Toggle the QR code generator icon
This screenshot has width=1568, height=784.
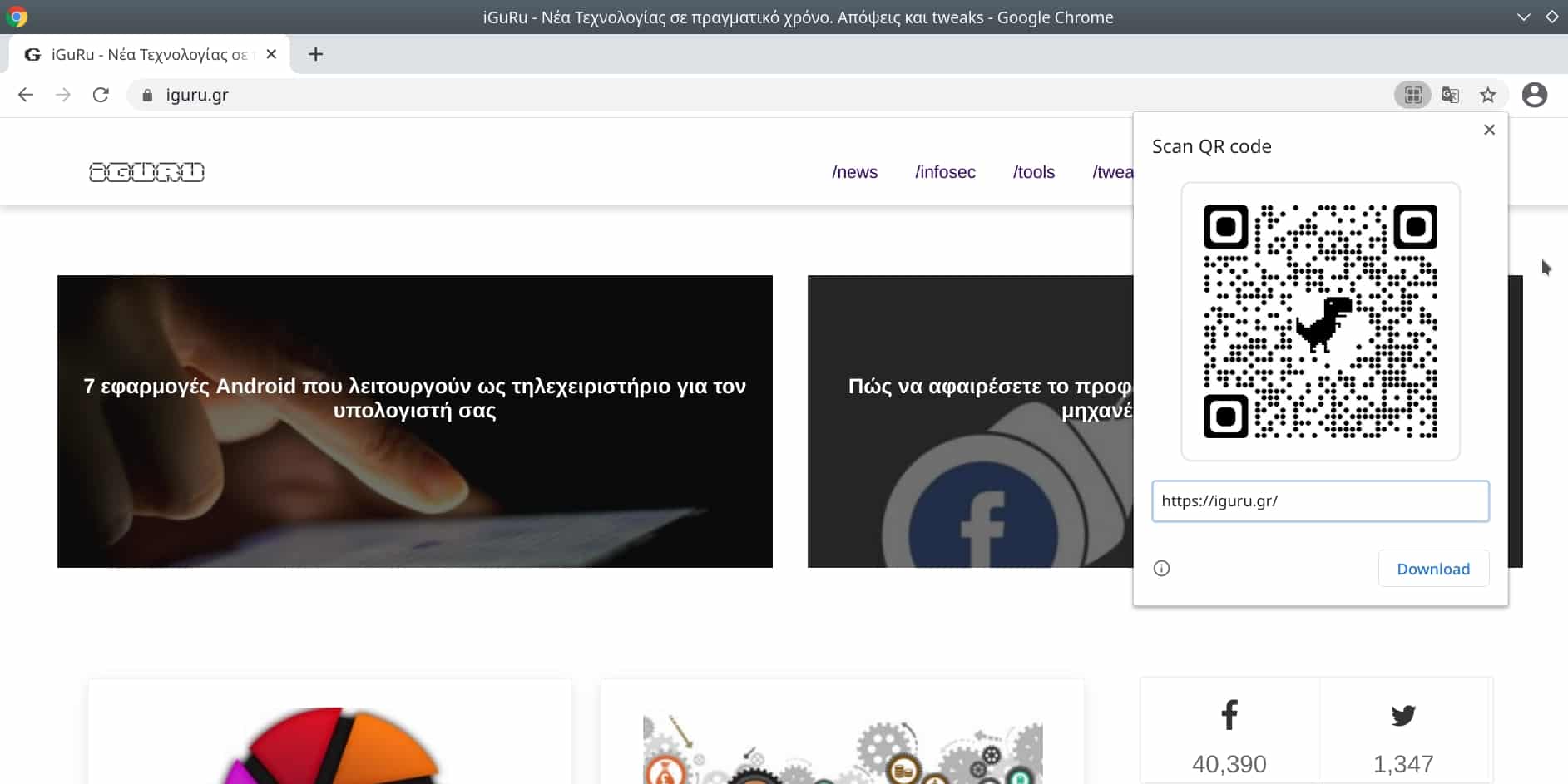click(1412, 95)
